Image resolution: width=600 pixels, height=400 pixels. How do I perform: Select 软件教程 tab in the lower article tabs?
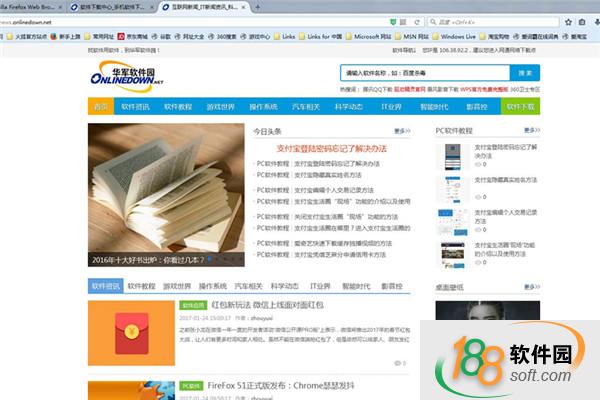coord(142,286)
